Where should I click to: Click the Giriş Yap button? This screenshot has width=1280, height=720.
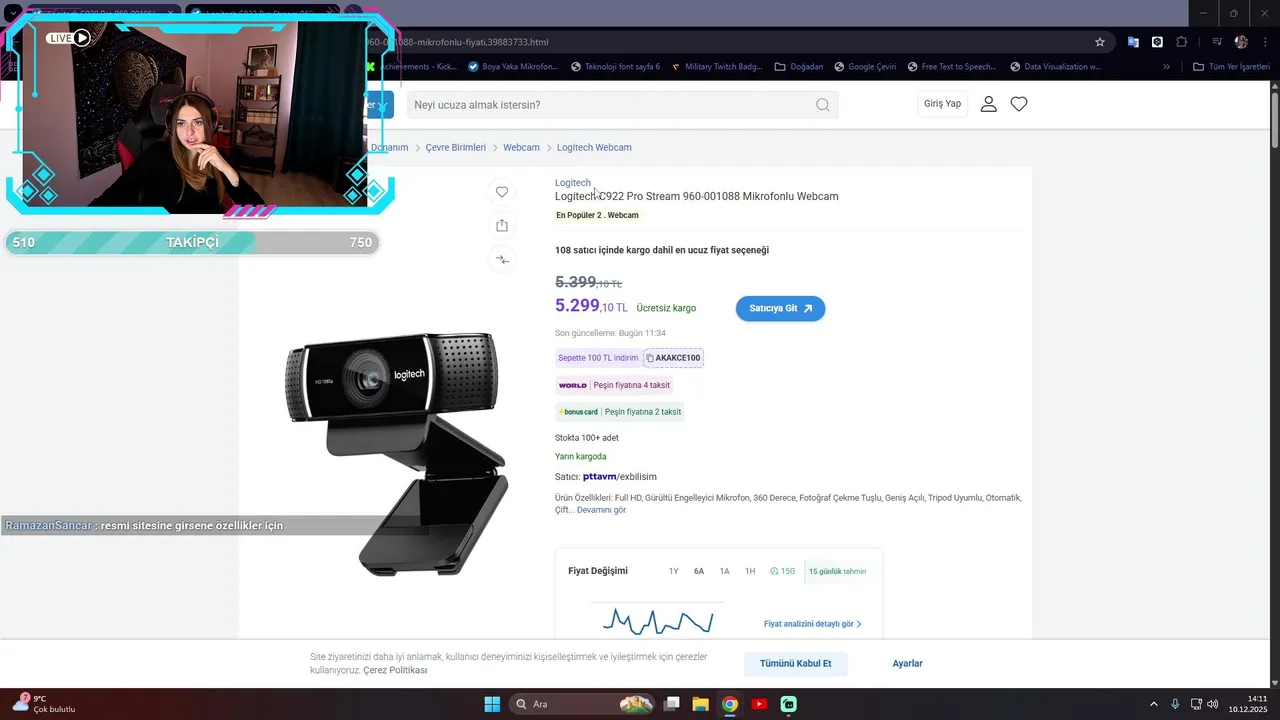942,104
